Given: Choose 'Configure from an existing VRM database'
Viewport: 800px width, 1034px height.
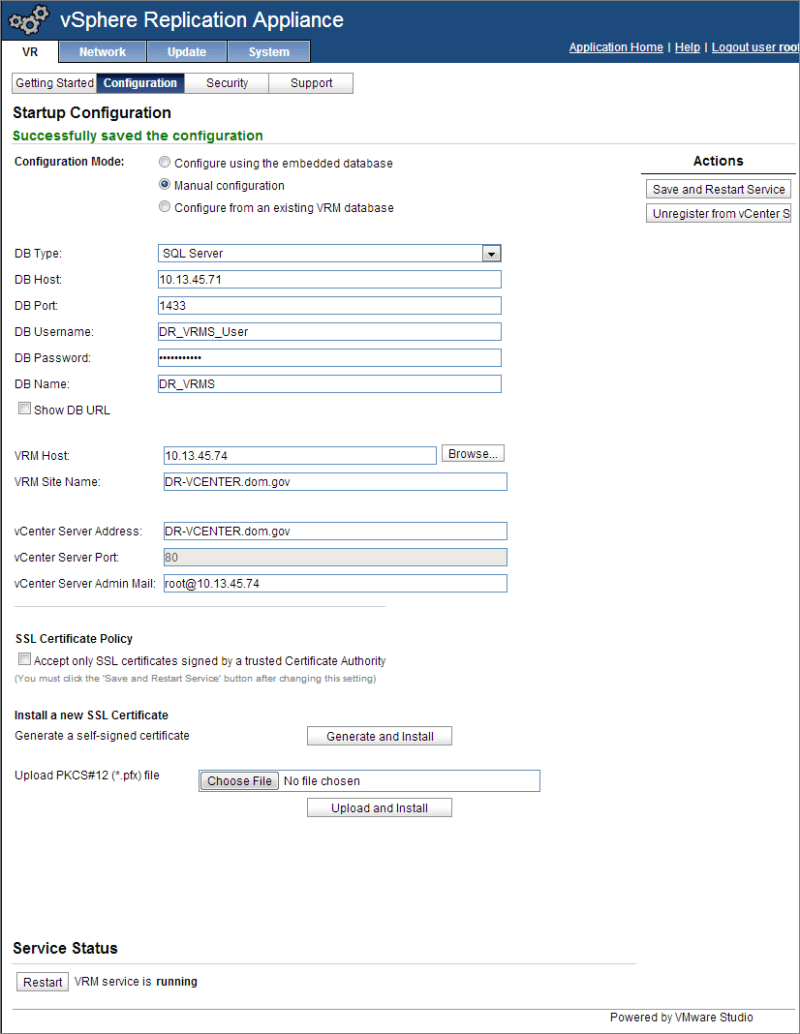Looking at the screenshot, I should coord(165,208).
